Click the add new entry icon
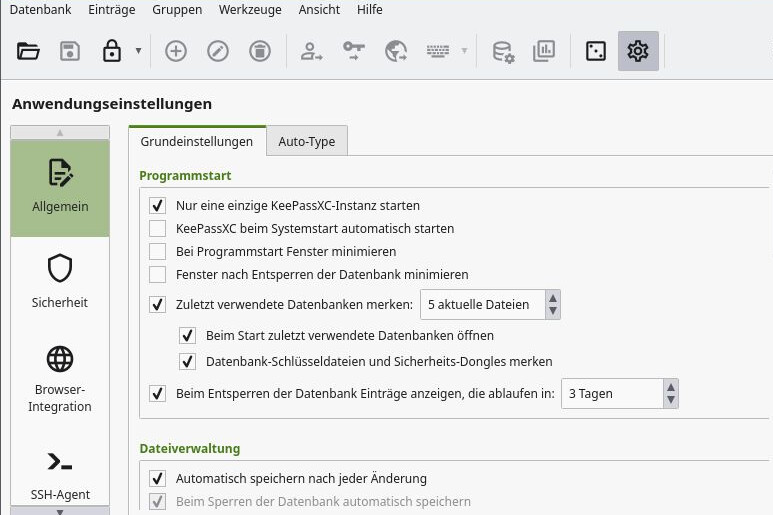Screen dimensions: 773x515 (x=176, y=51)
